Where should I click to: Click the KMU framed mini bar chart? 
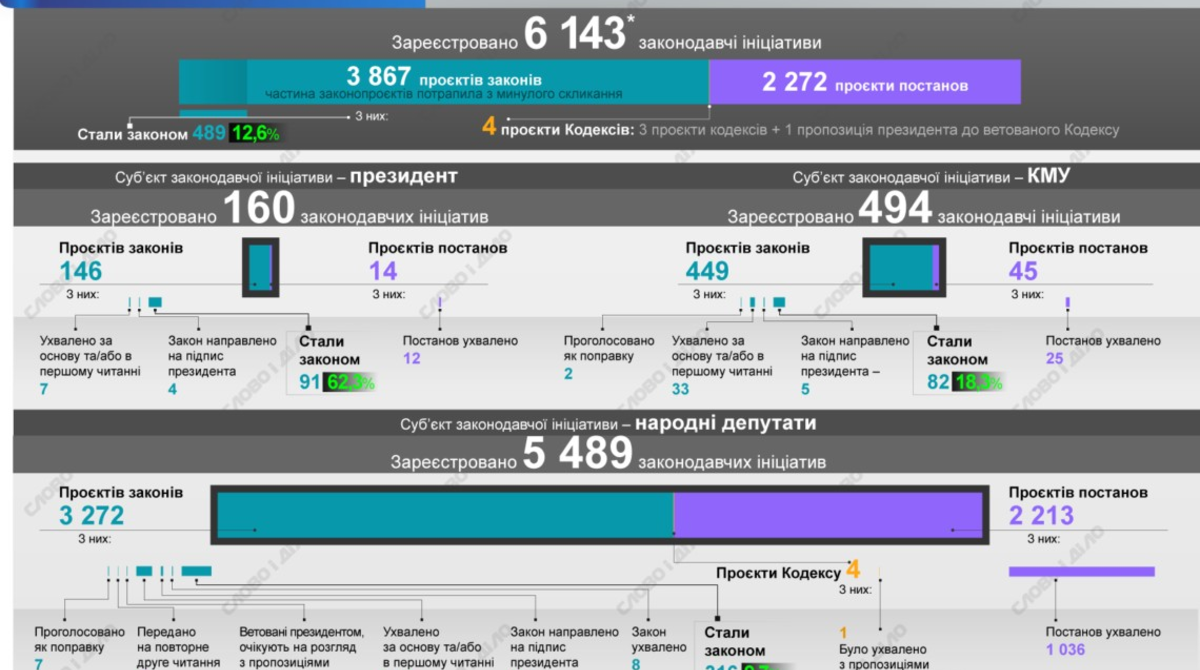[902, 267]
